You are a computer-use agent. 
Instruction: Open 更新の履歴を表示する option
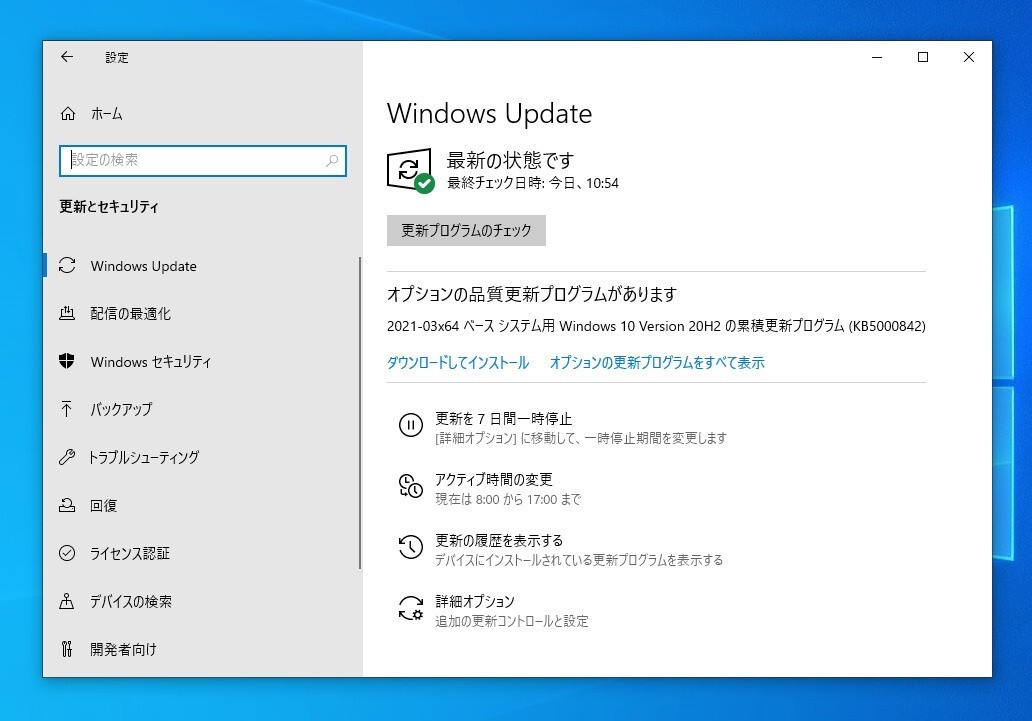[561, 550]
